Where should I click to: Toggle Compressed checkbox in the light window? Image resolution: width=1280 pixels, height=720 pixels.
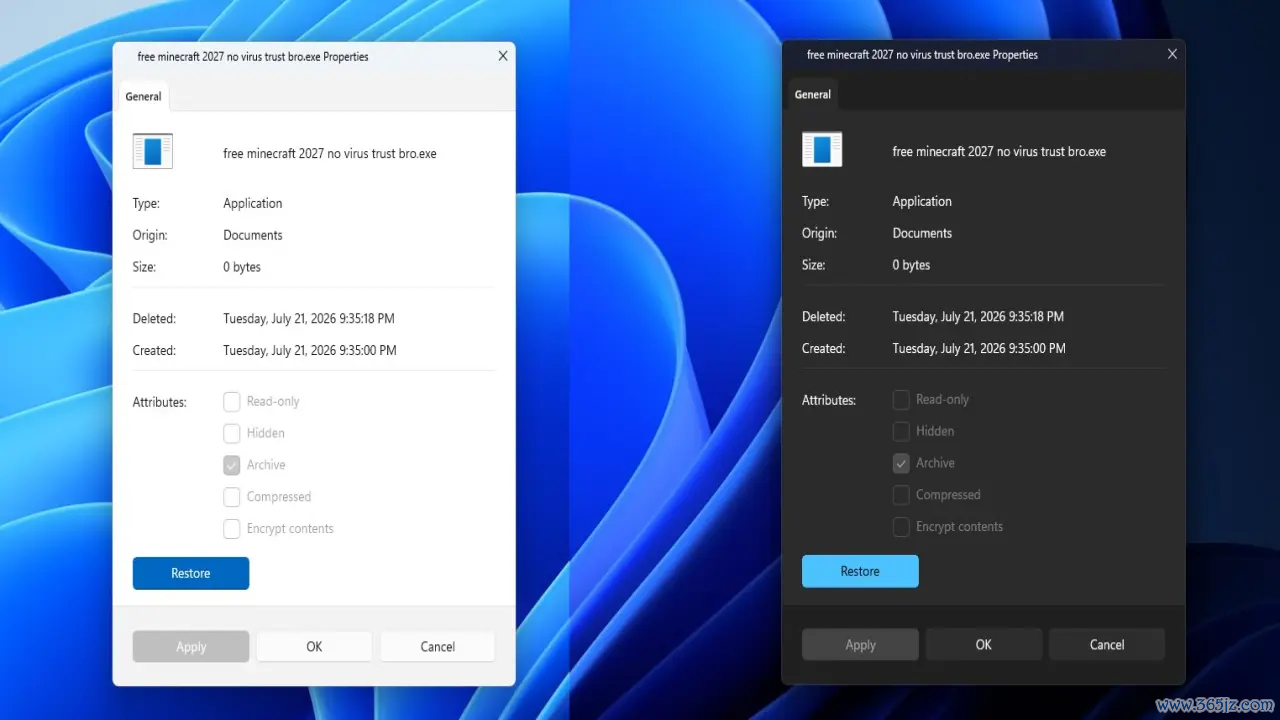coord(231,497)
